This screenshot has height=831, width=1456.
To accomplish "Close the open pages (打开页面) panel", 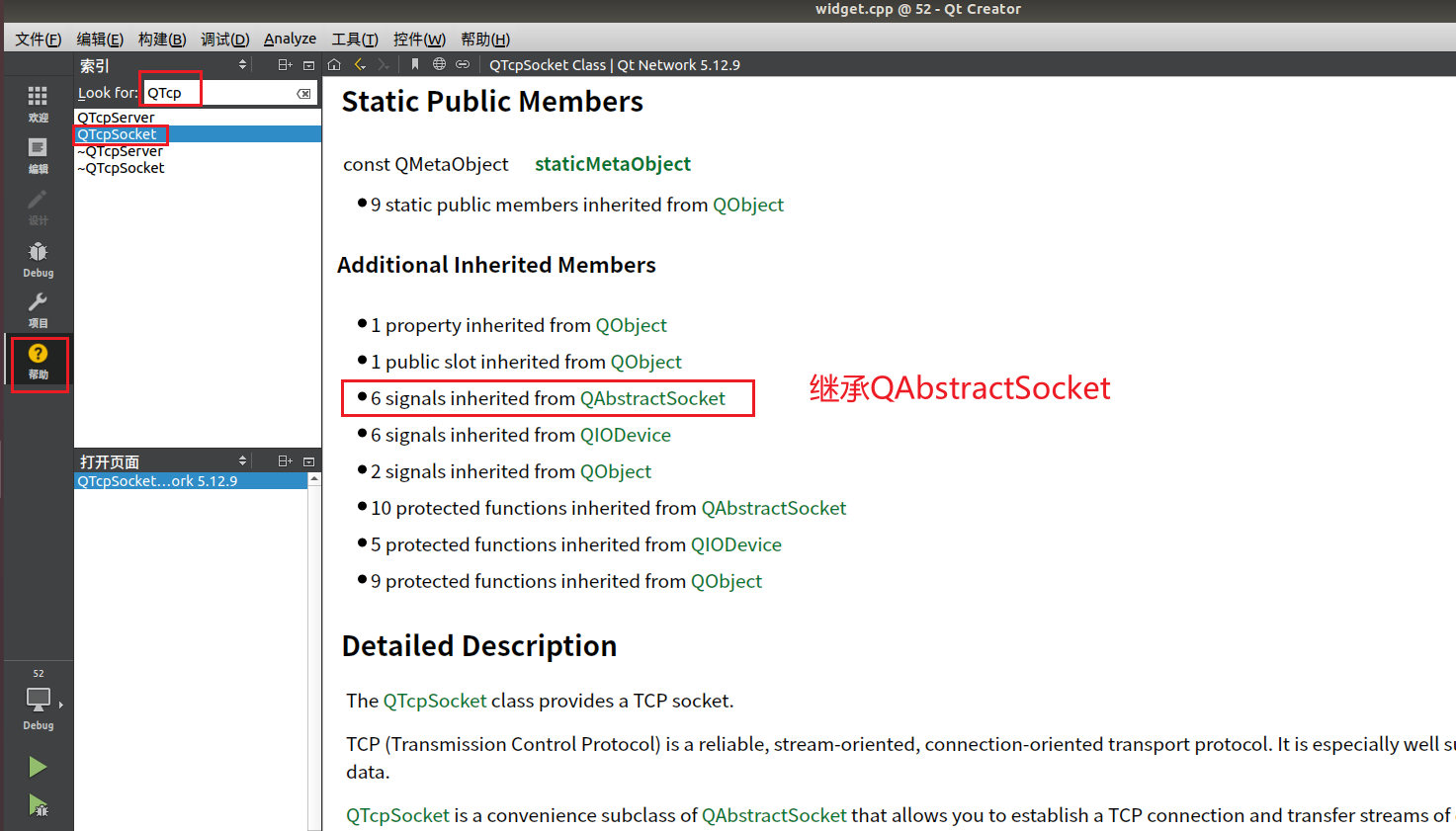I will click(x=308, y=461).
